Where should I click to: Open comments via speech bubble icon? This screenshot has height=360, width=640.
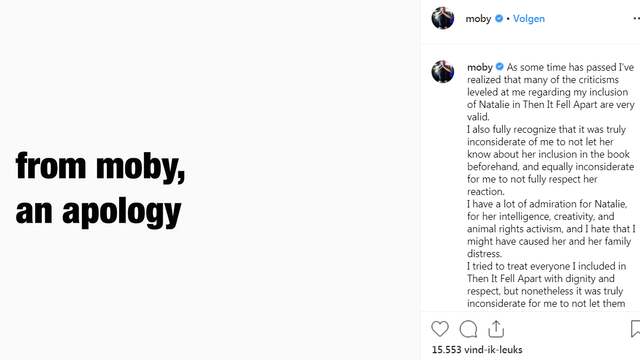(x=468, y=329)
